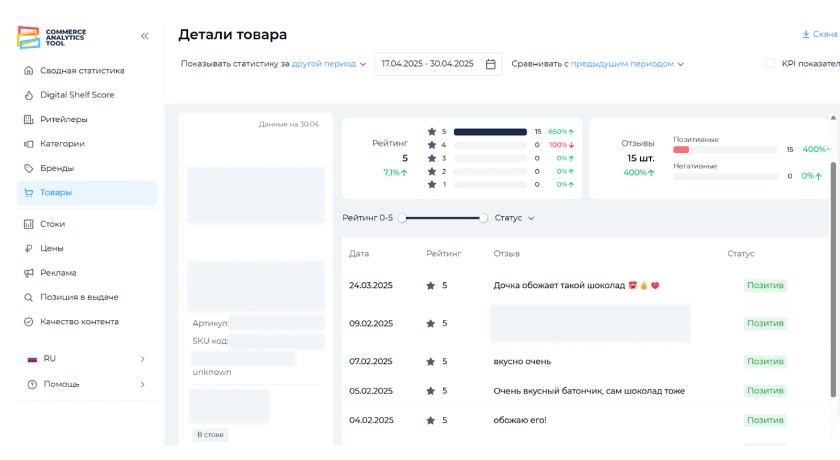Click Позитив status on 05.02.2025 review
Screen dimensions: 840x460
(765, 391)
